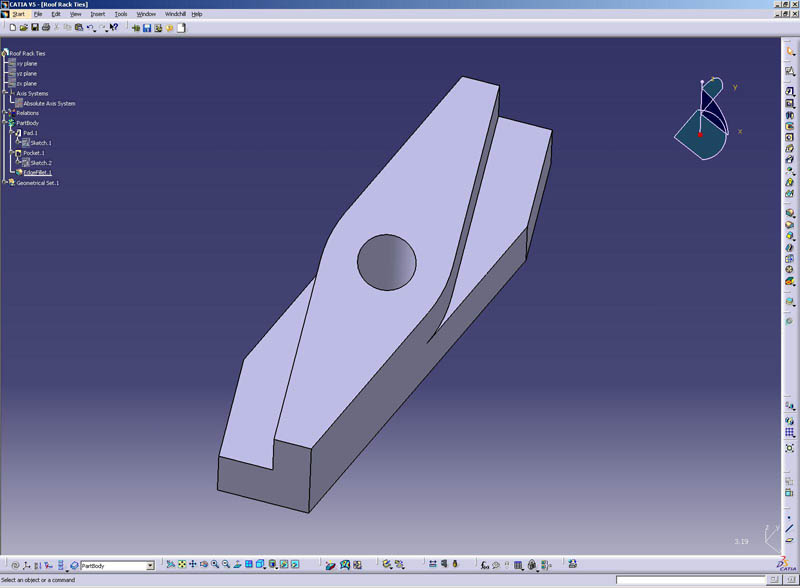Select Sketch.2 under Pocket.1
This screenshot has height=588, width=800.
point(40,163)
